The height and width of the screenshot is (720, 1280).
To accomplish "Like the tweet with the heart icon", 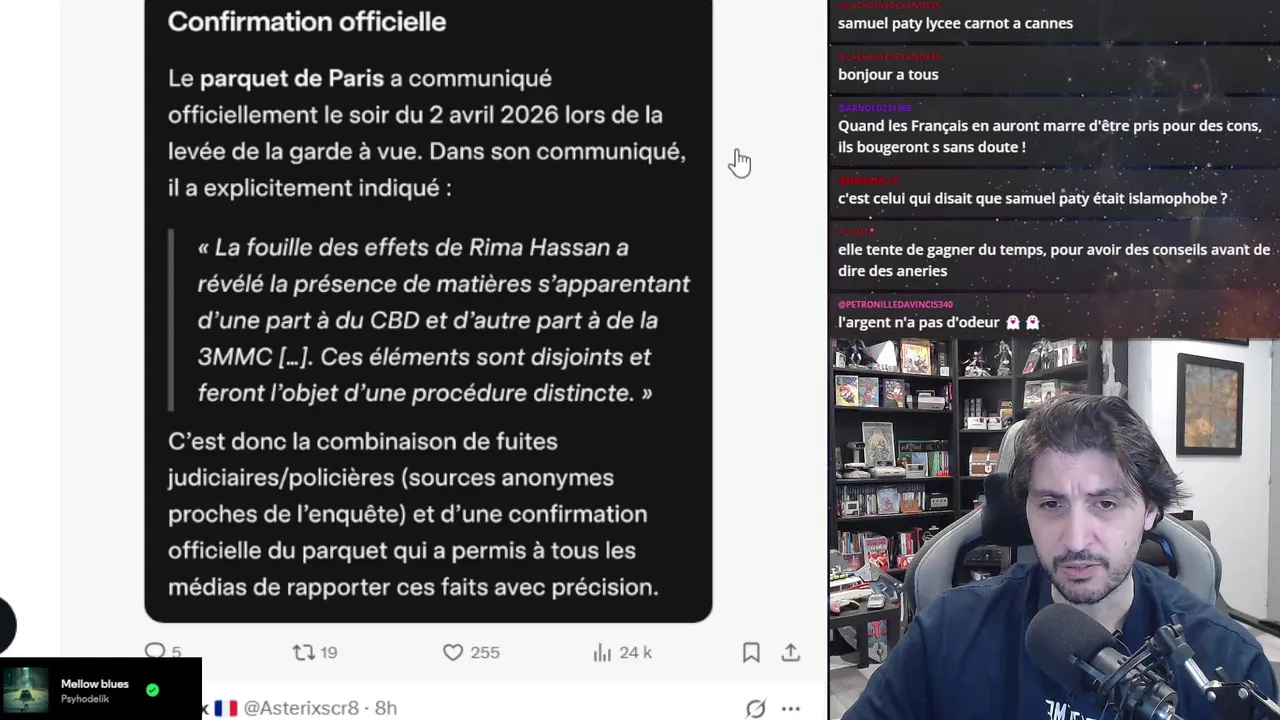I will pos(453,652).
